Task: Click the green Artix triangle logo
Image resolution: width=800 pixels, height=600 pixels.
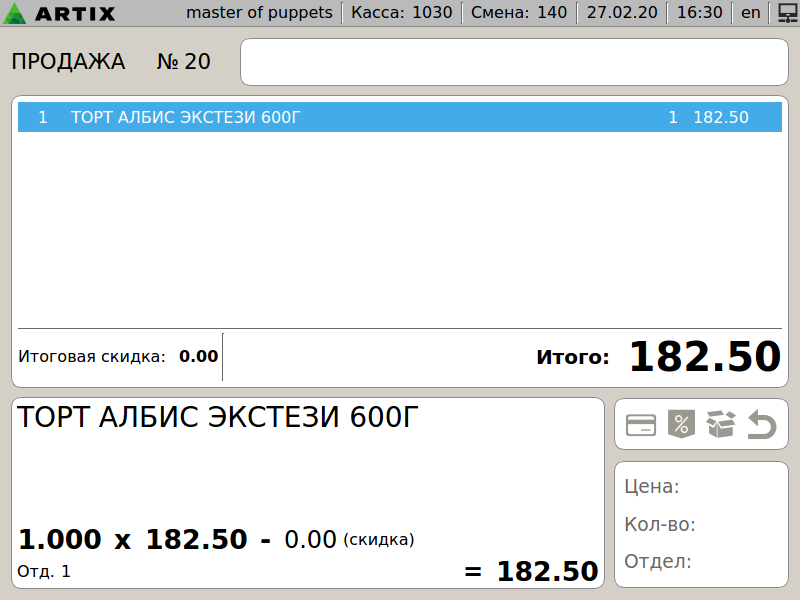Action: tap(17, 14)
